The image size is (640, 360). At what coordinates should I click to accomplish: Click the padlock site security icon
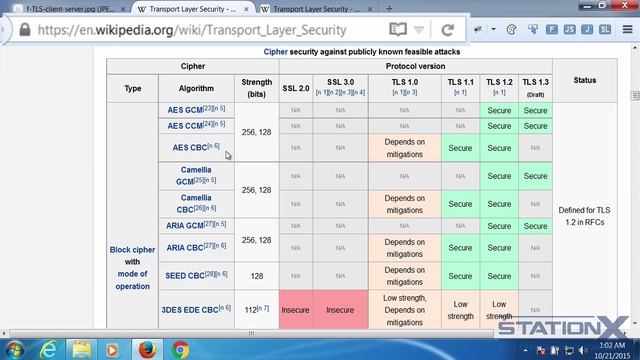[25, 29]
